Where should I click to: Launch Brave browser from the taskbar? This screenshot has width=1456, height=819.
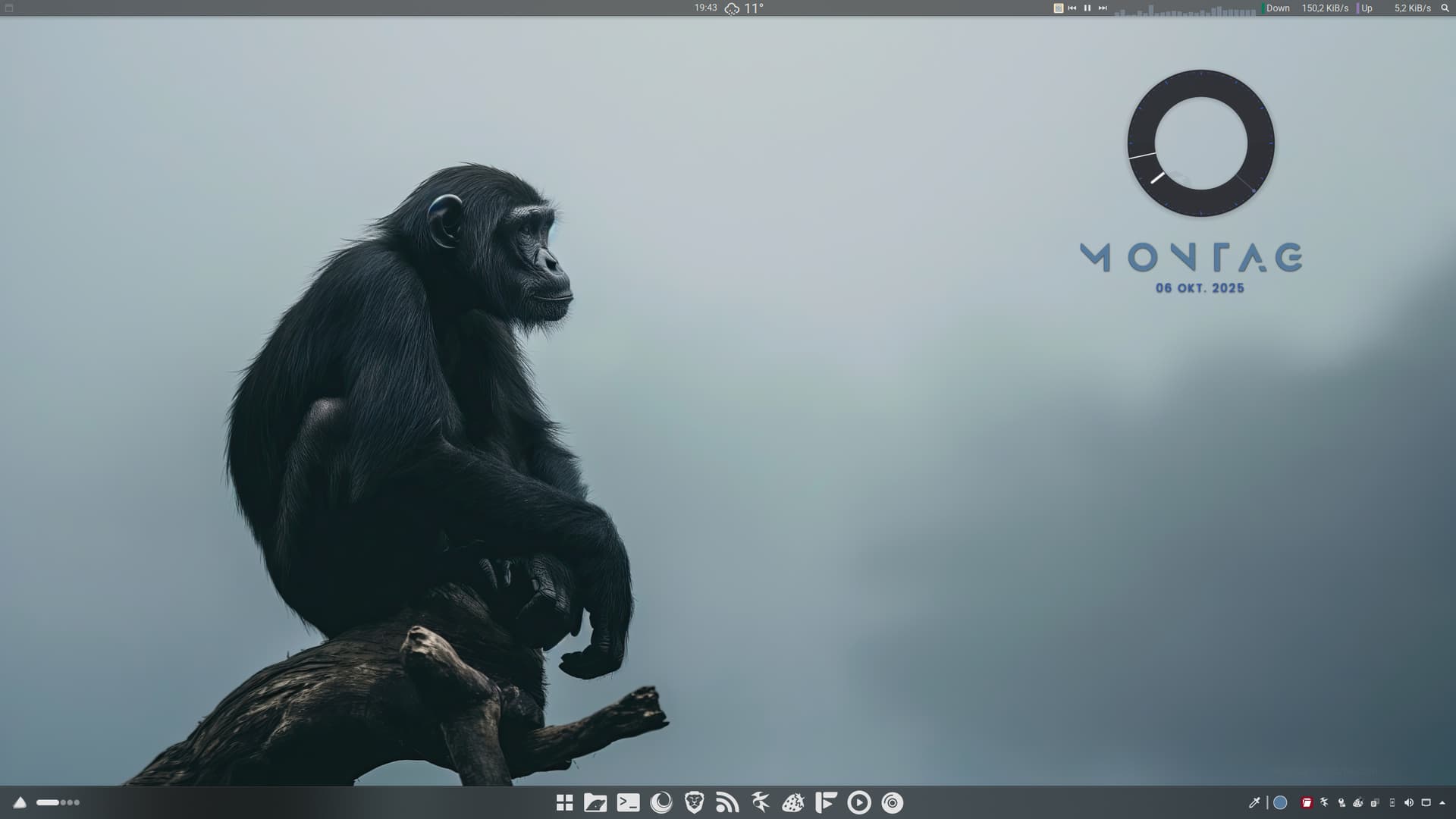pyautogui.click(x=694, y=802)
